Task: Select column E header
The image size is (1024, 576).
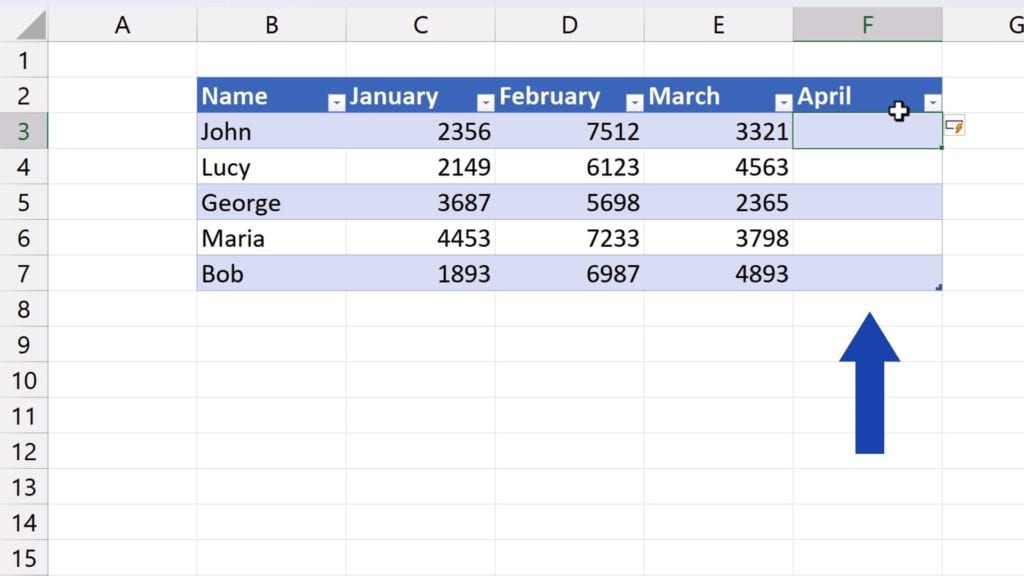Action: tap(718, 25)
